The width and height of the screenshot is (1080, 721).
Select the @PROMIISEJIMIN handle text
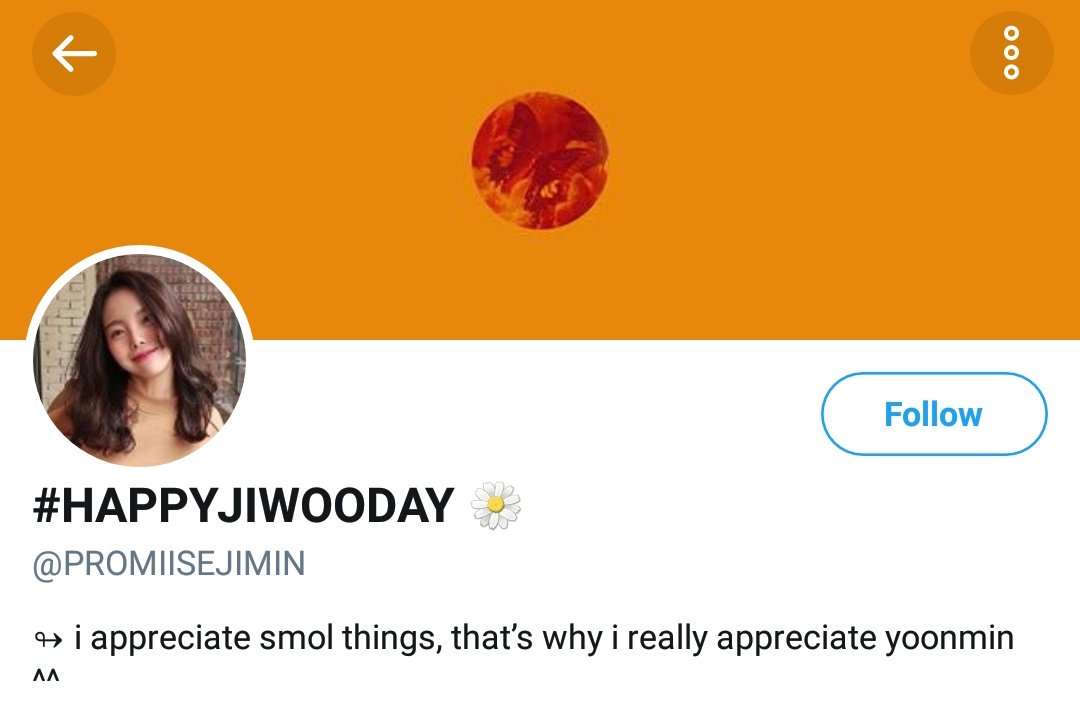tap(169, 563)
